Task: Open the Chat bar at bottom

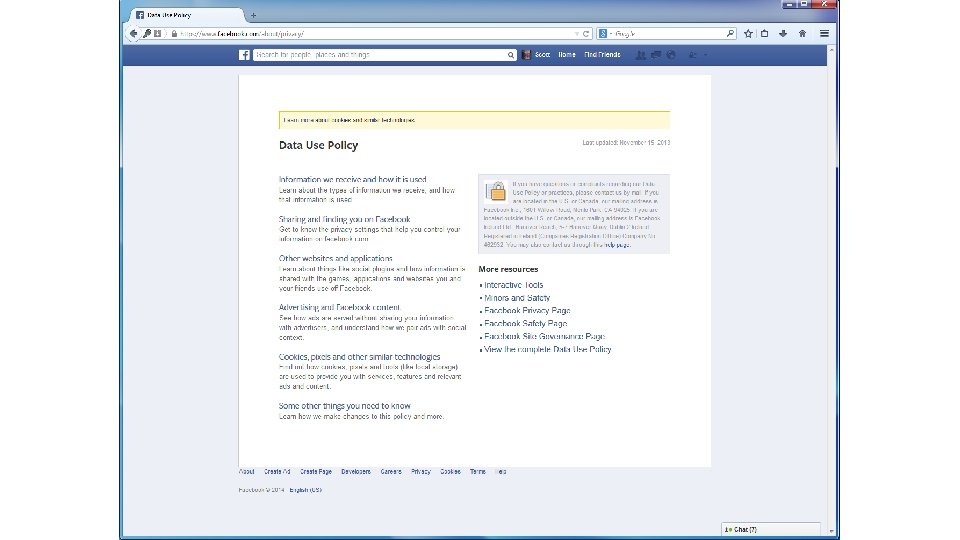Action: click(771, 529)
